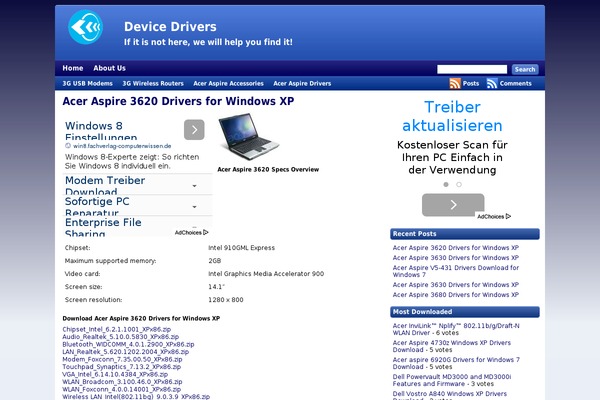Open the Posts RSS feed icon
The image size is (600, 400).
[x=455, y=83]
